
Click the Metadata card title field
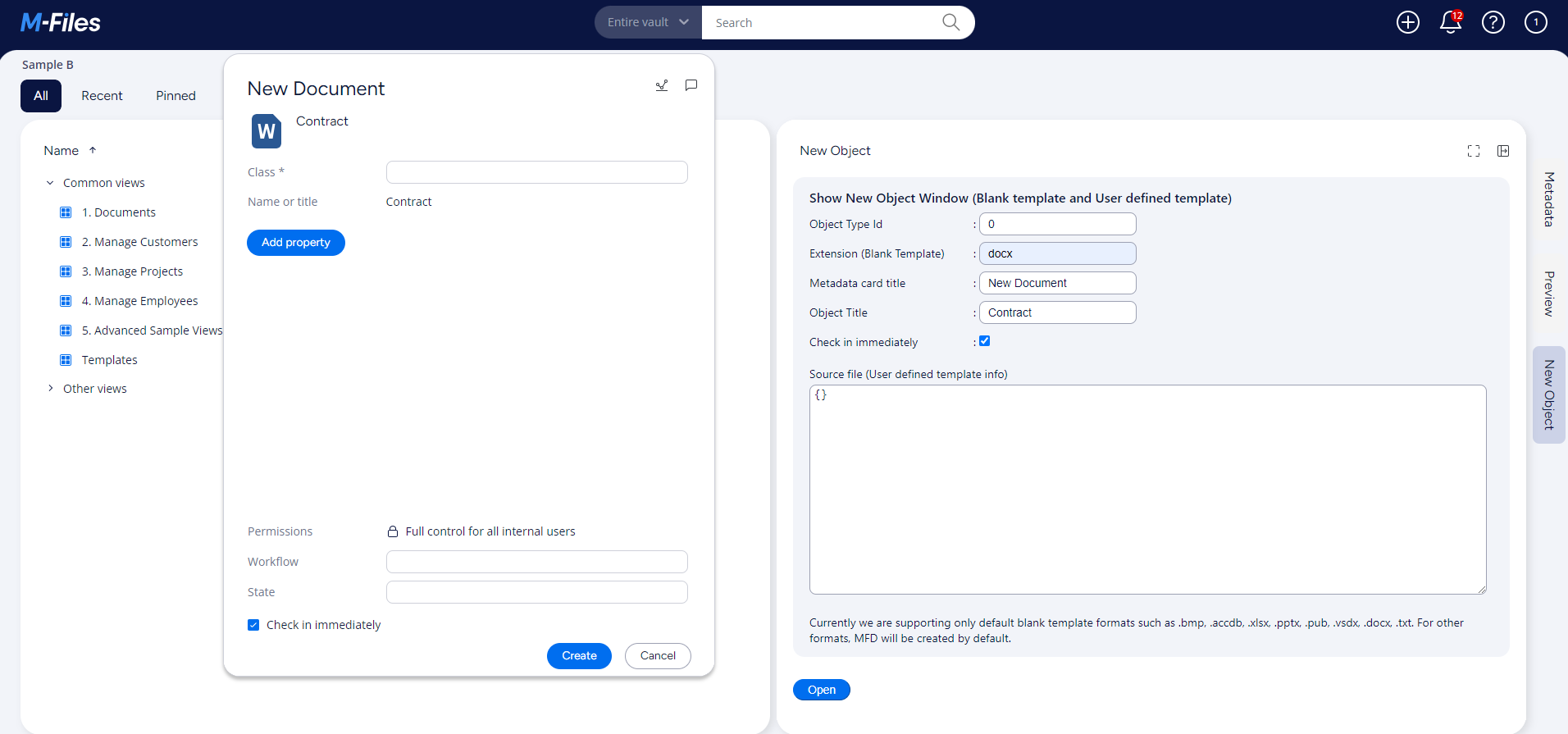pyautogui.click(x=1058, y=283)
